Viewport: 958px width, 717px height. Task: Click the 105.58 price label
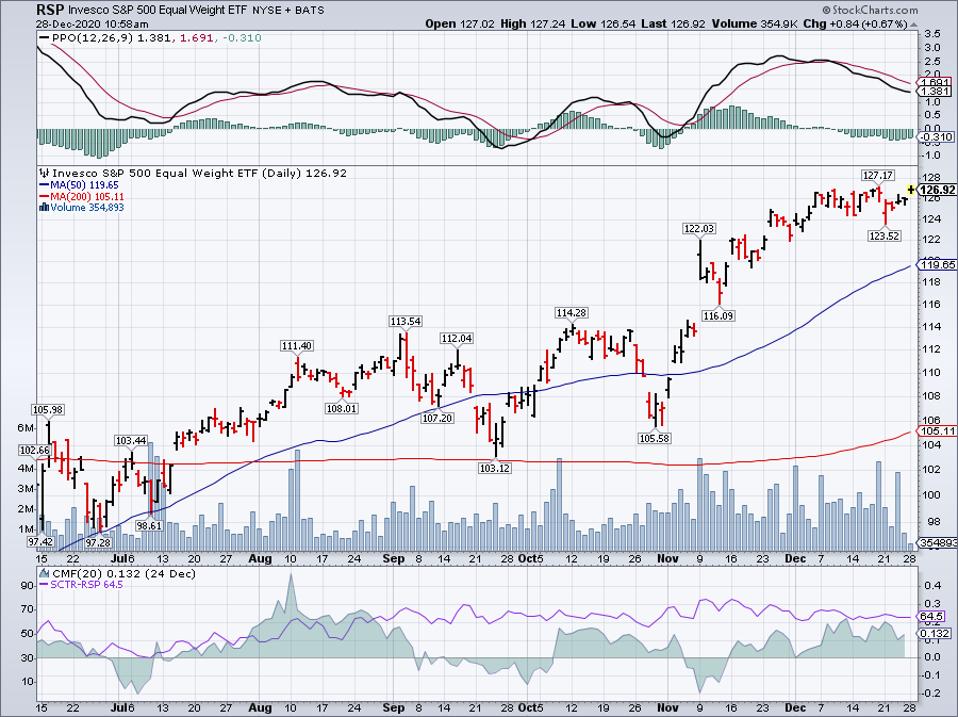tap(654, 438)
